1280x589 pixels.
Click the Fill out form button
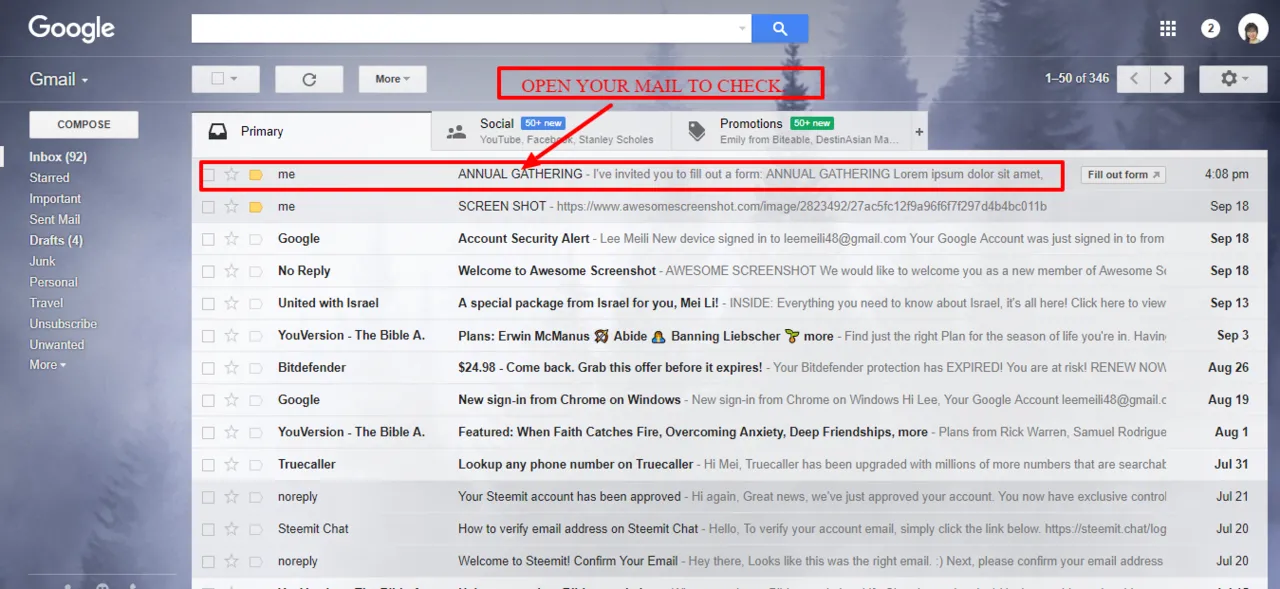(x=1125, y=174)
